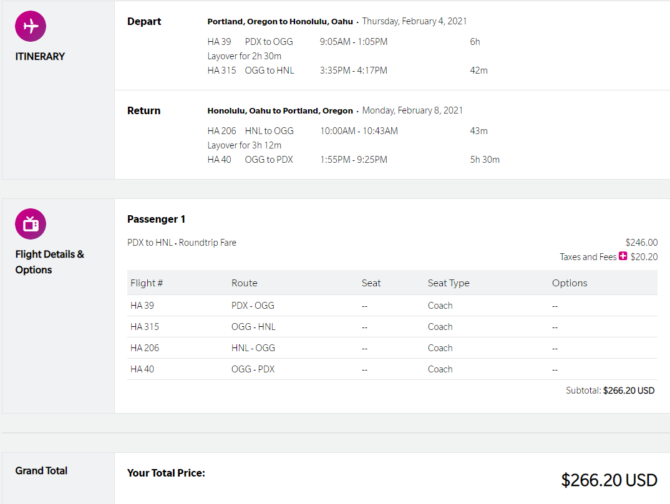Select PDX - OGG route cell
The width and height of the screenshot is (670, 504).
(253, 306)
